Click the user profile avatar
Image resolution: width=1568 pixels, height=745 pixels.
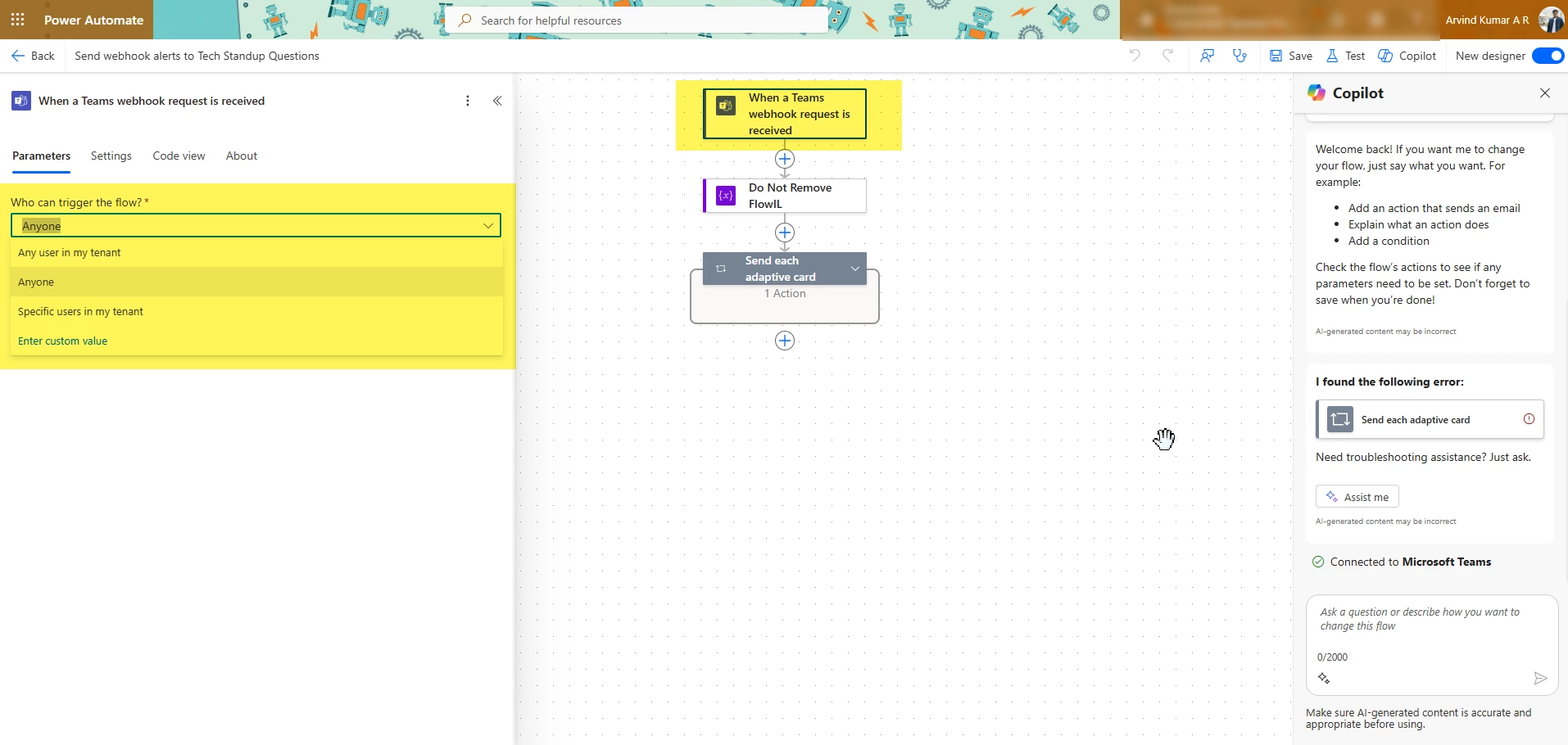(1551, 20)
